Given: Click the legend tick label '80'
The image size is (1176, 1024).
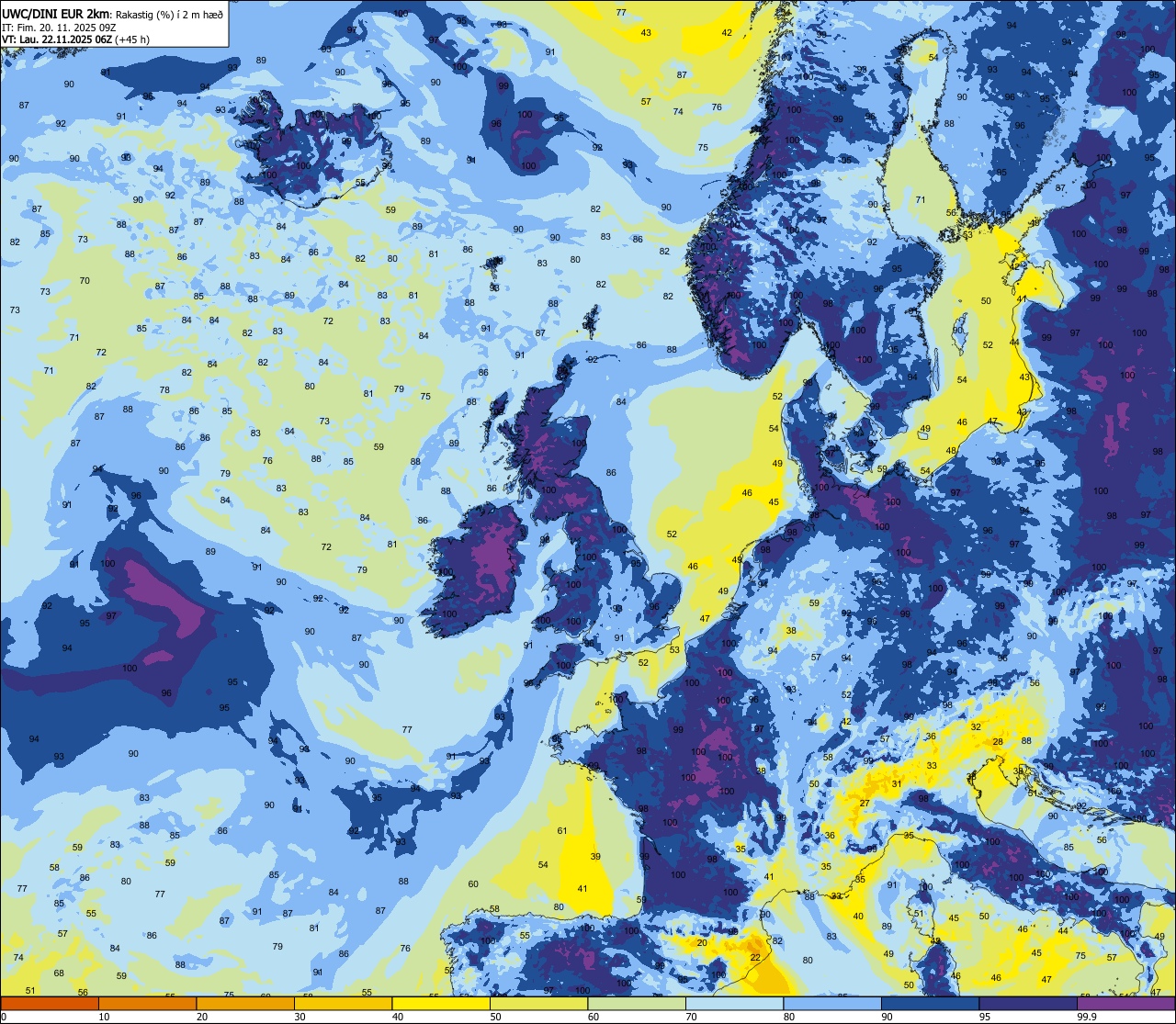Looking at the screenshot, I should [789, 1017].
